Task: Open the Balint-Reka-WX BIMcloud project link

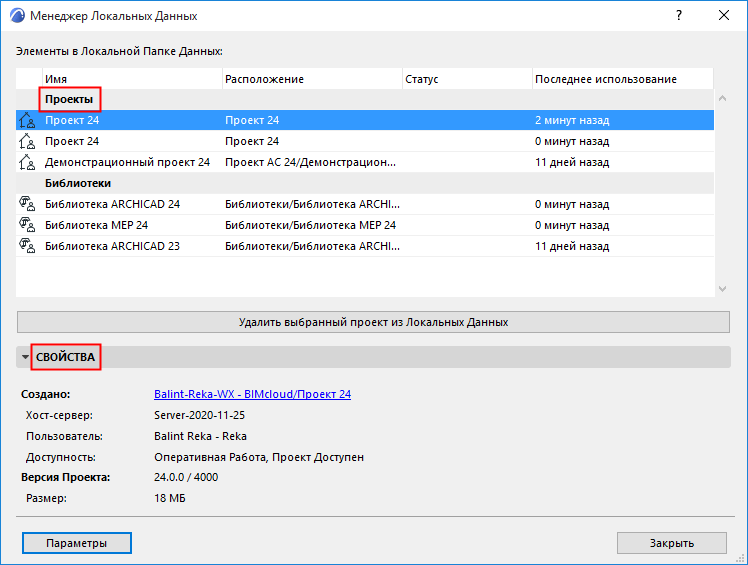Action: (x=252, y=394)
